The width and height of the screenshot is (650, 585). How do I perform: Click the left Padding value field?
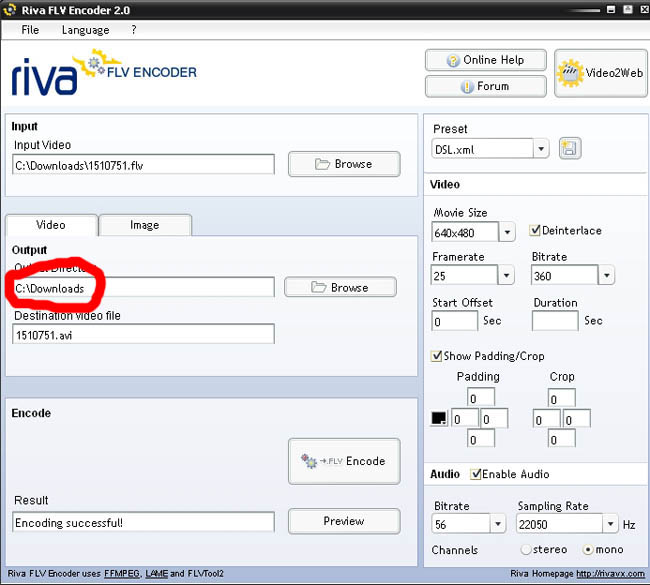coord(465,419)
